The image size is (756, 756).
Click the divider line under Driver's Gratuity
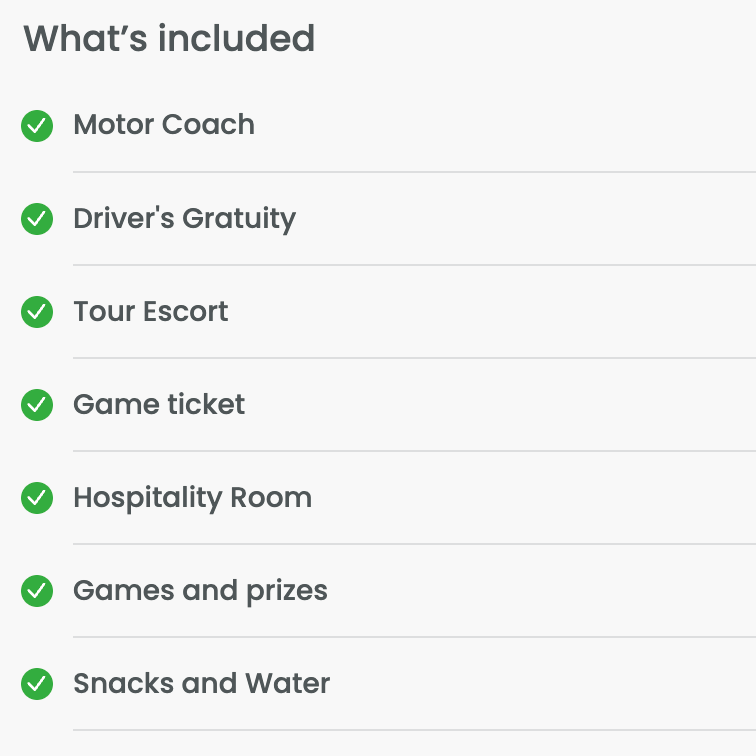coord(414,265)
